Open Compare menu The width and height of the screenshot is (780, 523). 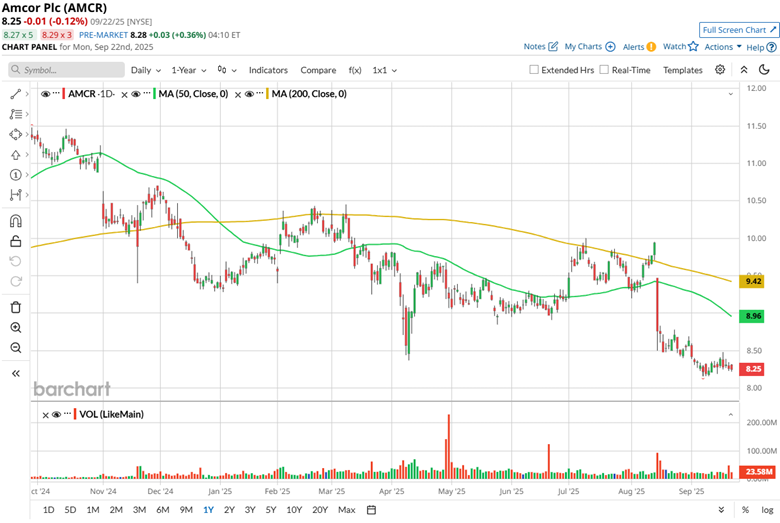click(318, 70)
